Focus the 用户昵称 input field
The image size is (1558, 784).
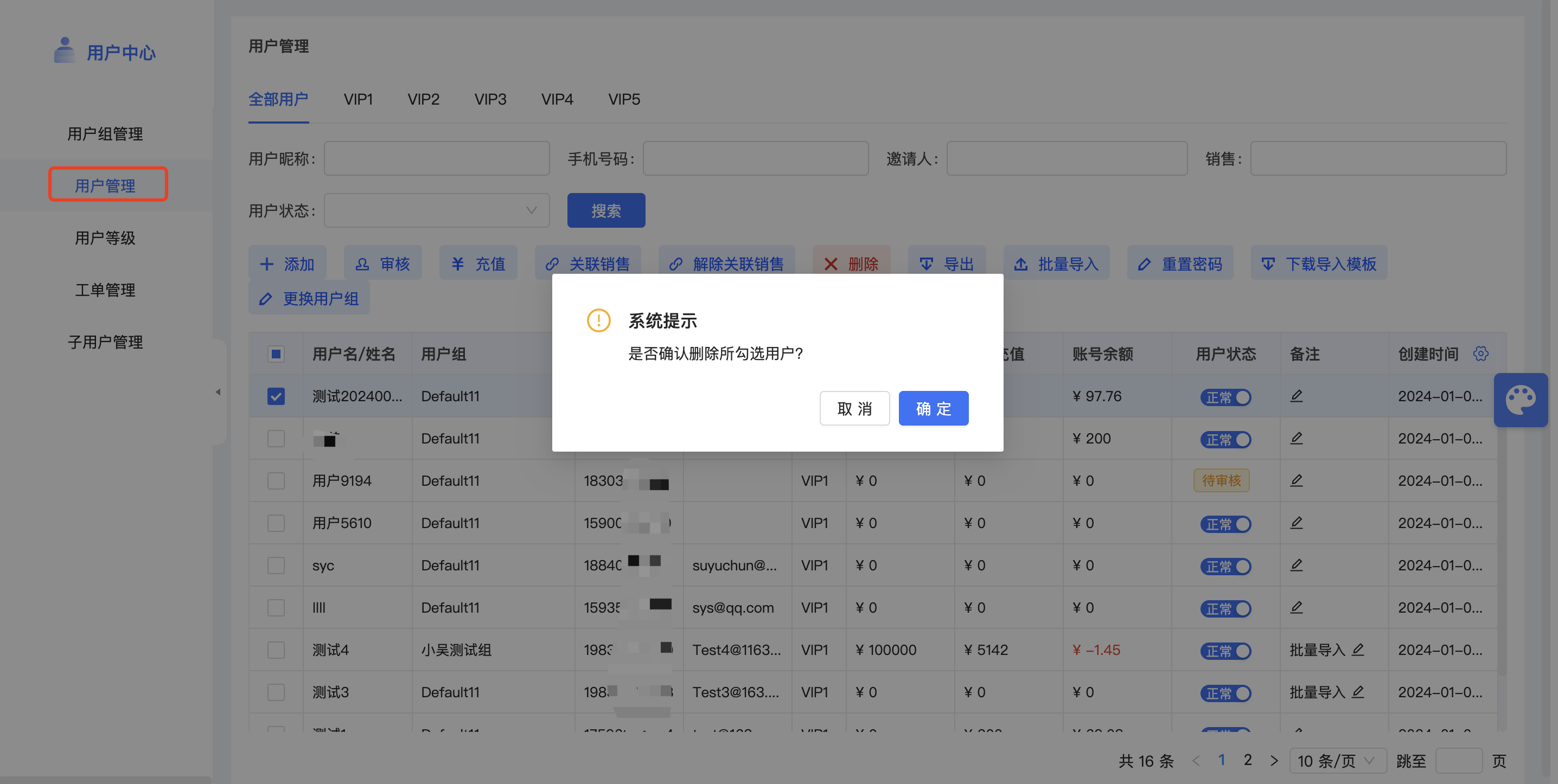(x=437, y=158)
